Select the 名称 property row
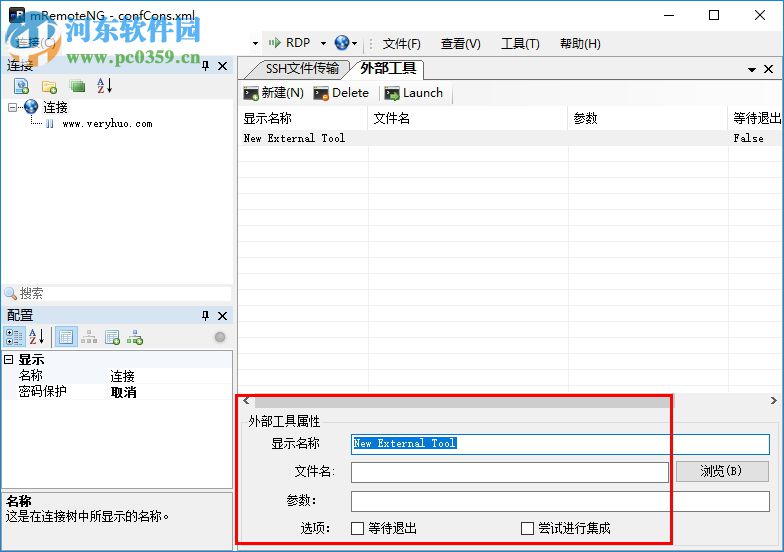 point(118,376)
